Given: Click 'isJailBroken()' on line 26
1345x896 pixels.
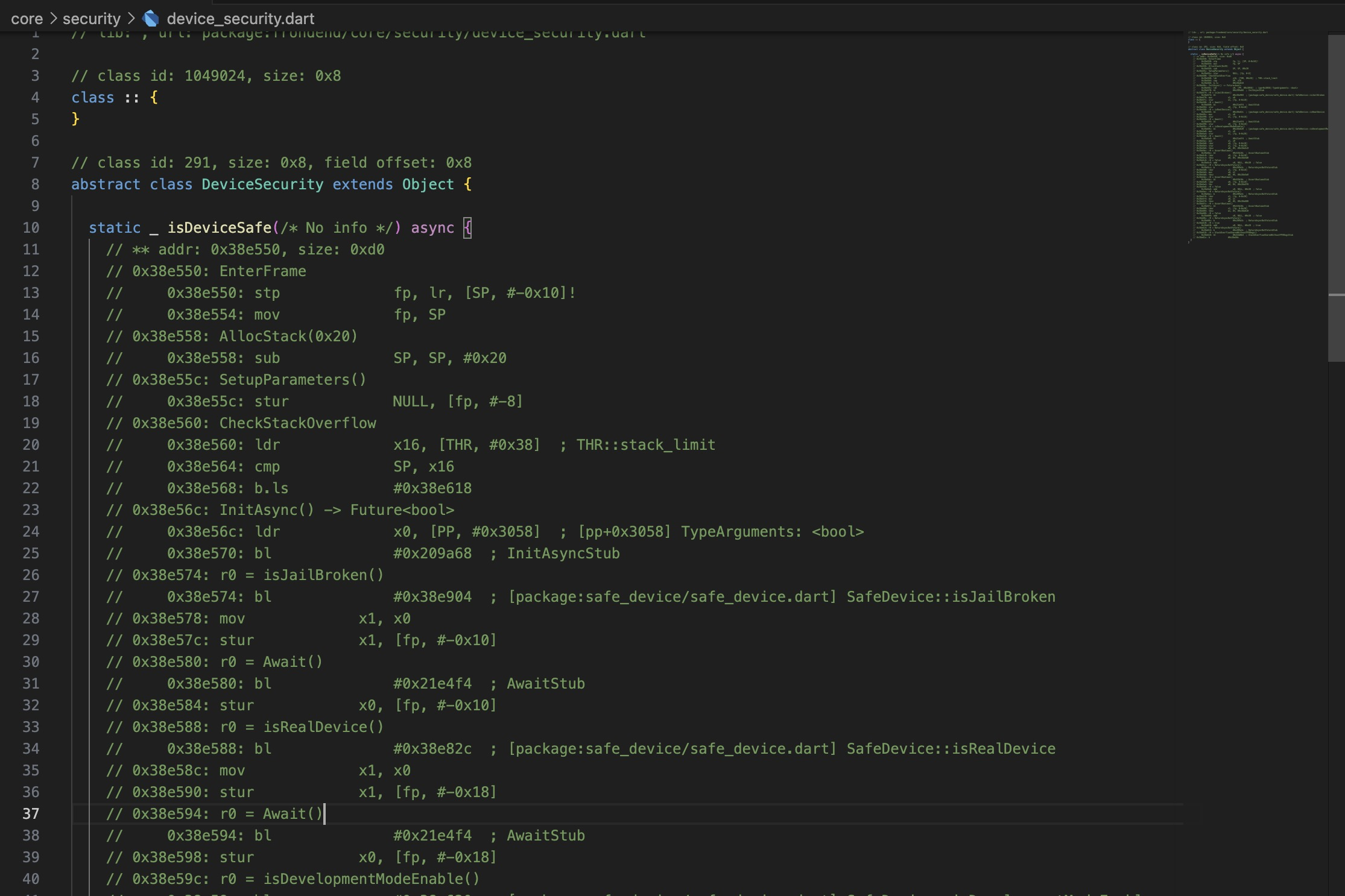Looking at the screenshot, I should point(323,575).
